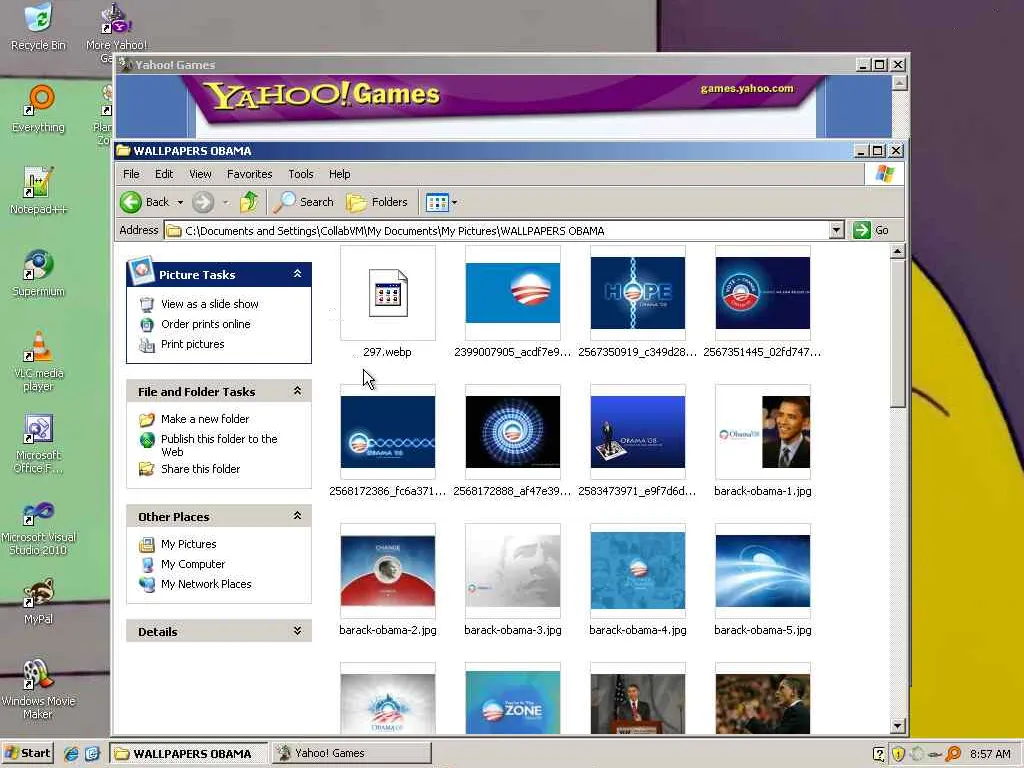This screenshot has height=768, width=1024.
Task: Select barack-obama-5.jpg thumbnail
Action: (x=763, y=571)
